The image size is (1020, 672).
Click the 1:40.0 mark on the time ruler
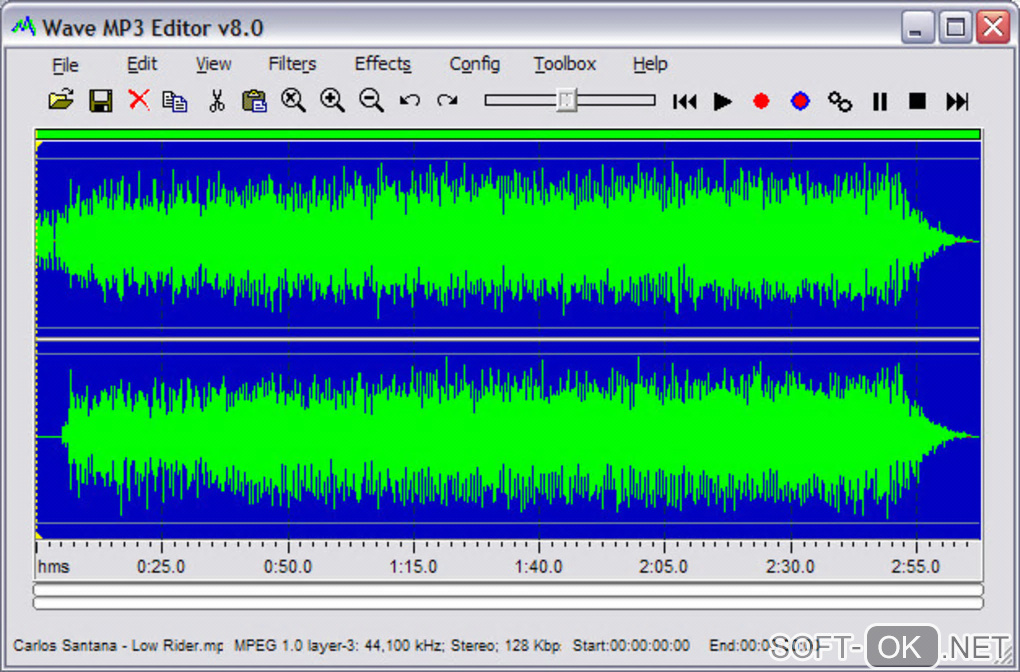[x=539, y=567]
